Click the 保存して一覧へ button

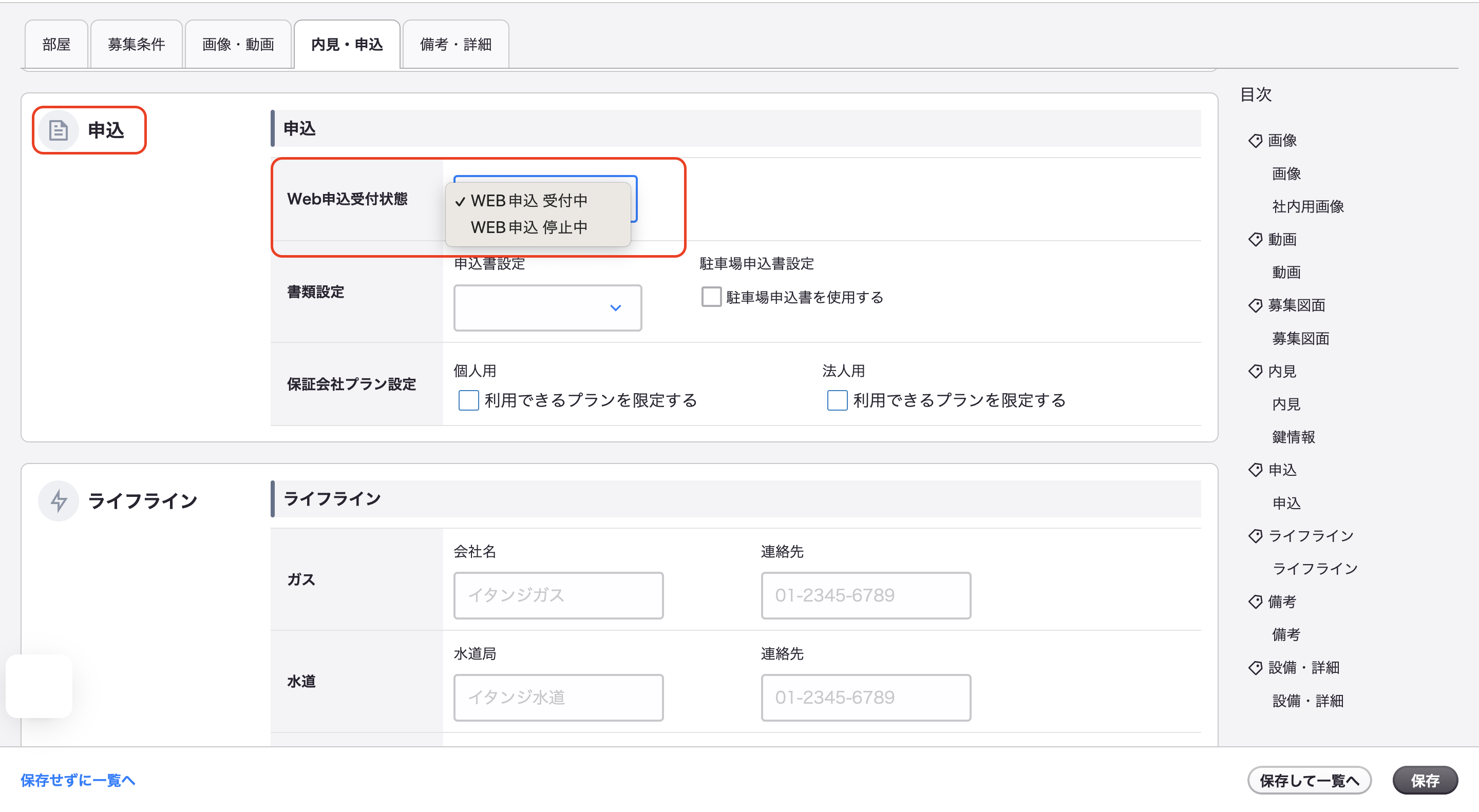coord(1309,781)
